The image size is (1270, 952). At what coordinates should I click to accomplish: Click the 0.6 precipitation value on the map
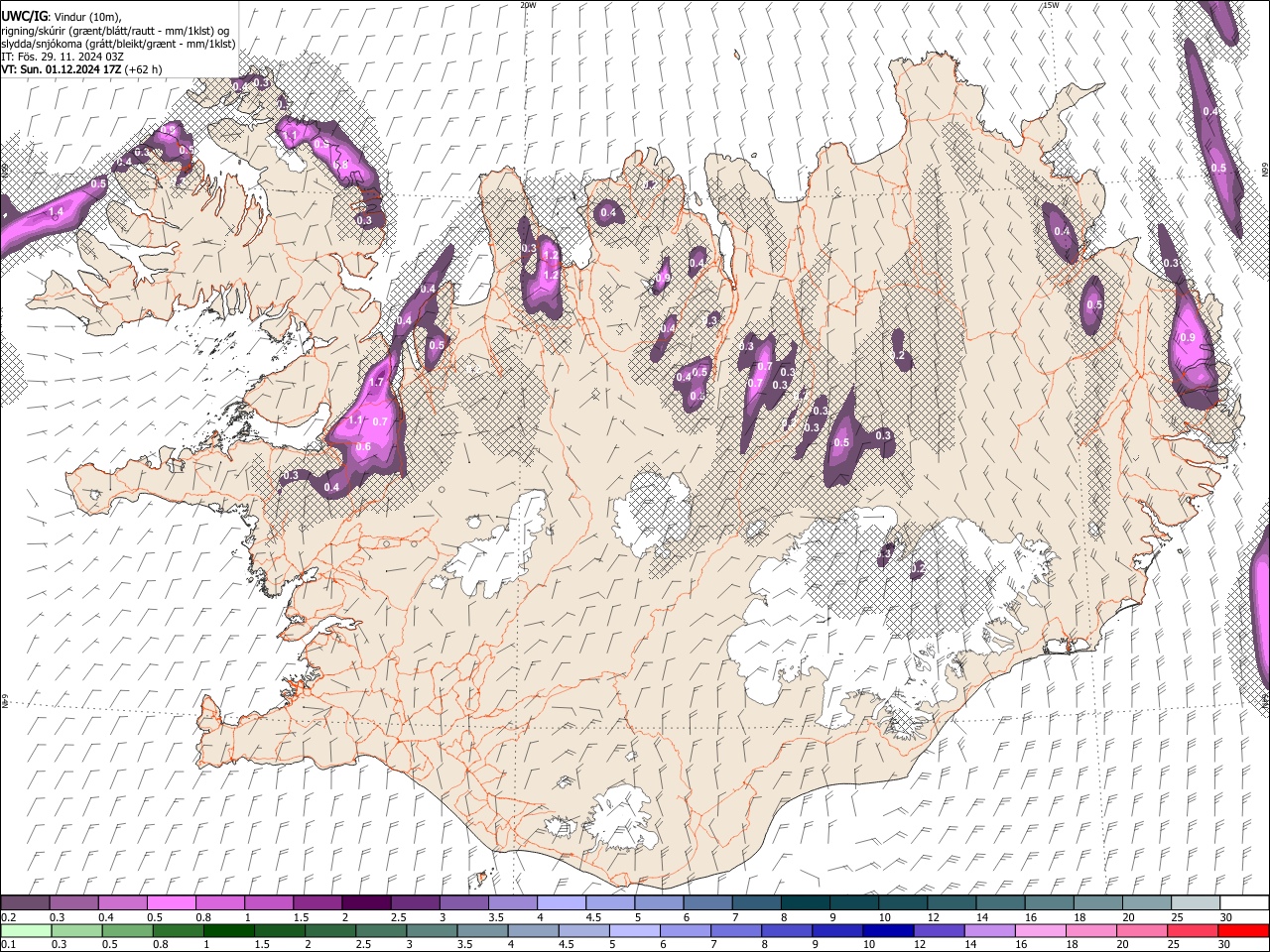pyautogui.click(x=363, y=447)
